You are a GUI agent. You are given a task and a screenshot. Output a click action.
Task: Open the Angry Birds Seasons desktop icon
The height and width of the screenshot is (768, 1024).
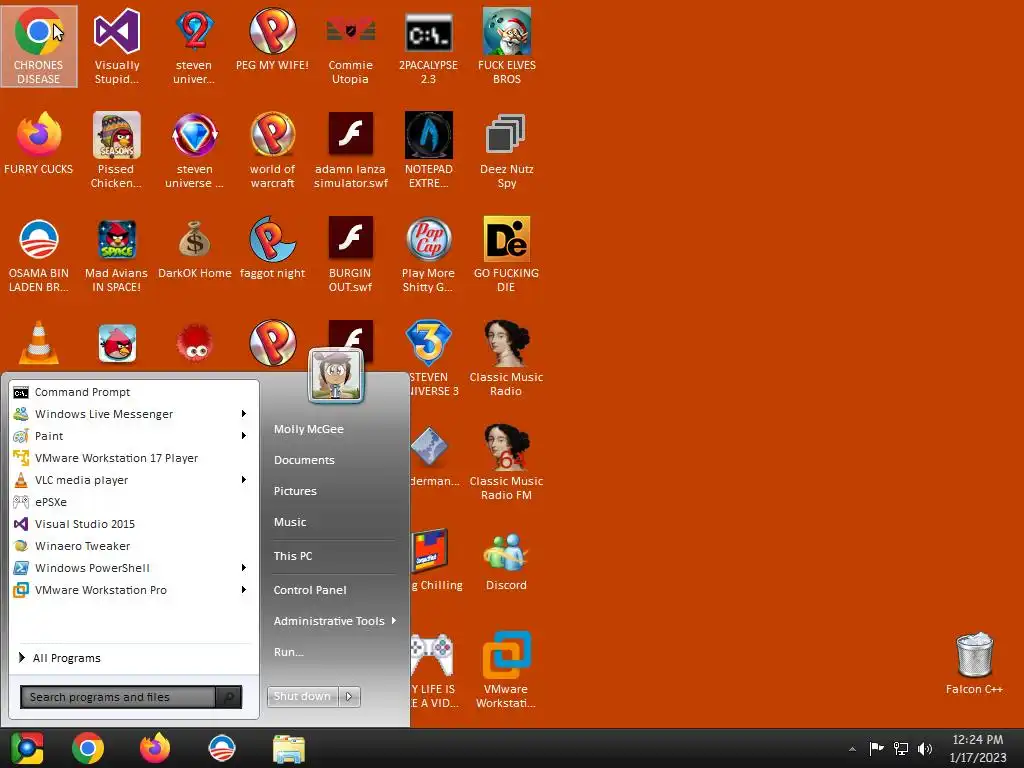tap(116, 150)
